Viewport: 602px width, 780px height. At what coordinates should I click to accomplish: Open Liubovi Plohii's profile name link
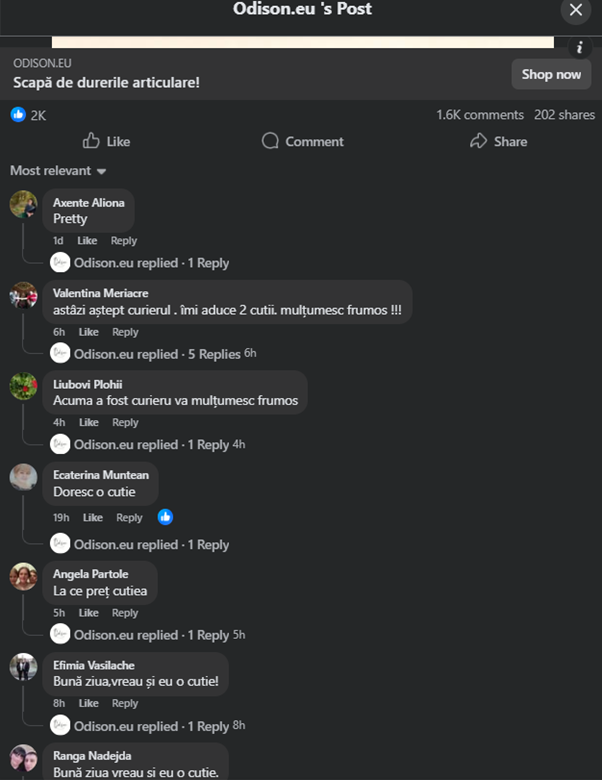click(88, 384)
